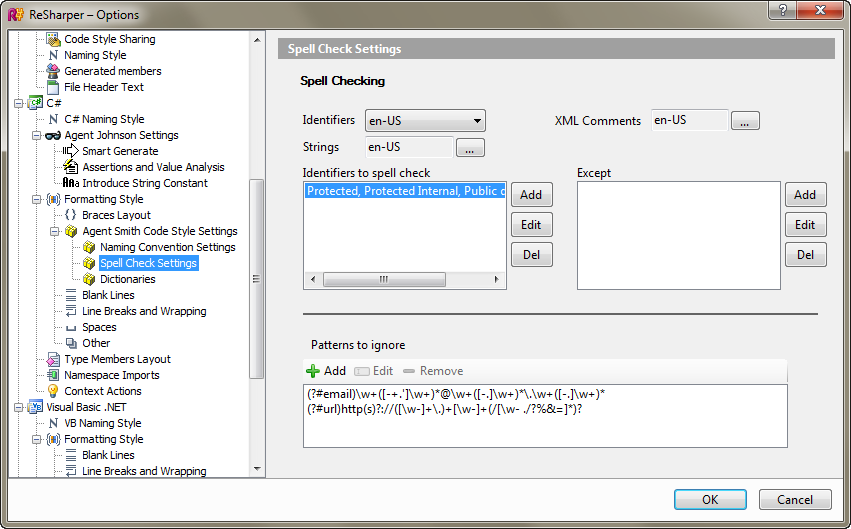The image size is (851, 529).
Task: Click Remove in Patterns to ignore toolbar
Action: [433, 371]
